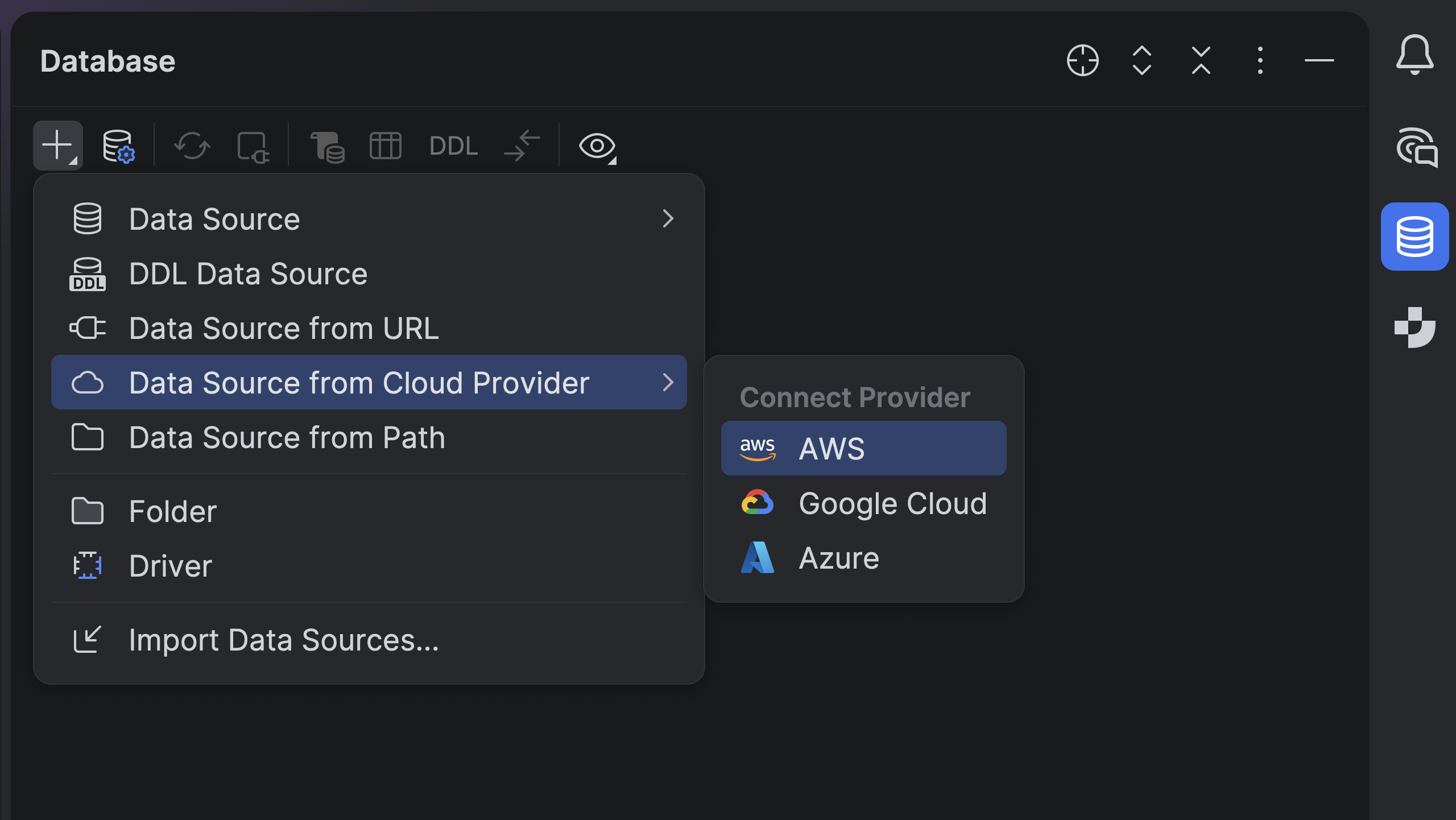Viewport: 1456px width, 820px height.
Task: Choose Import Data Sources… menu entry
Action: (x=283, y=640)
